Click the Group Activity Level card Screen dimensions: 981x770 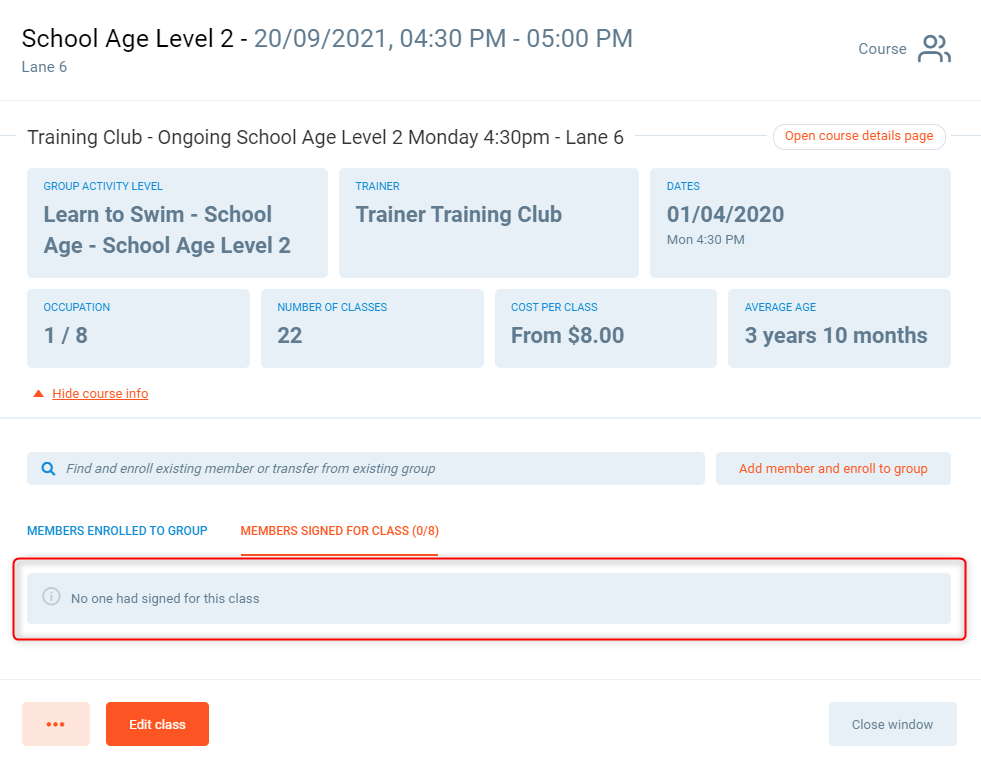[x=177, y=223]
